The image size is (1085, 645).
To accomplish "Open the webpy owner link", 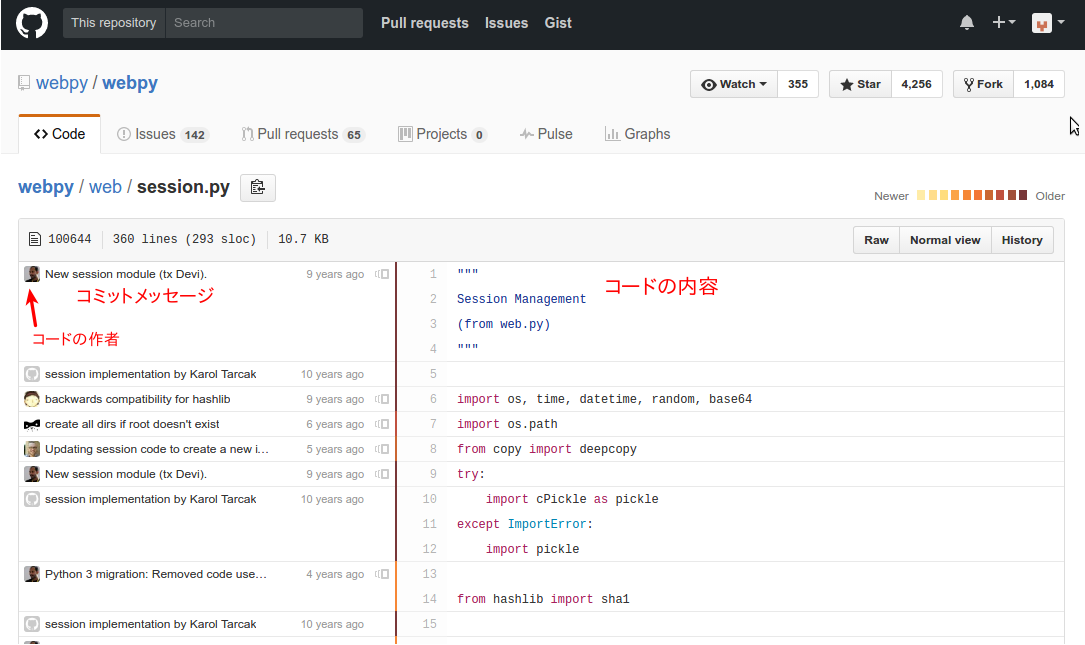I will click(x=62, y=83).
